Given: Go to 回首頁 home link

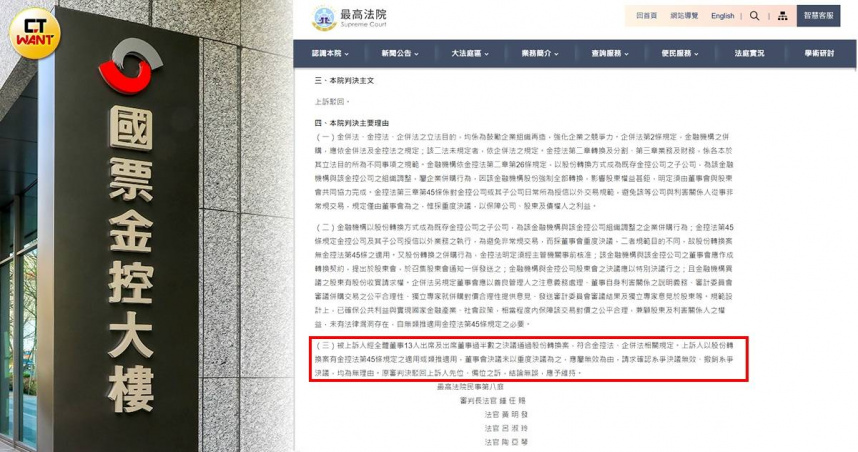Looking at the screenshot, I should 646,16.
